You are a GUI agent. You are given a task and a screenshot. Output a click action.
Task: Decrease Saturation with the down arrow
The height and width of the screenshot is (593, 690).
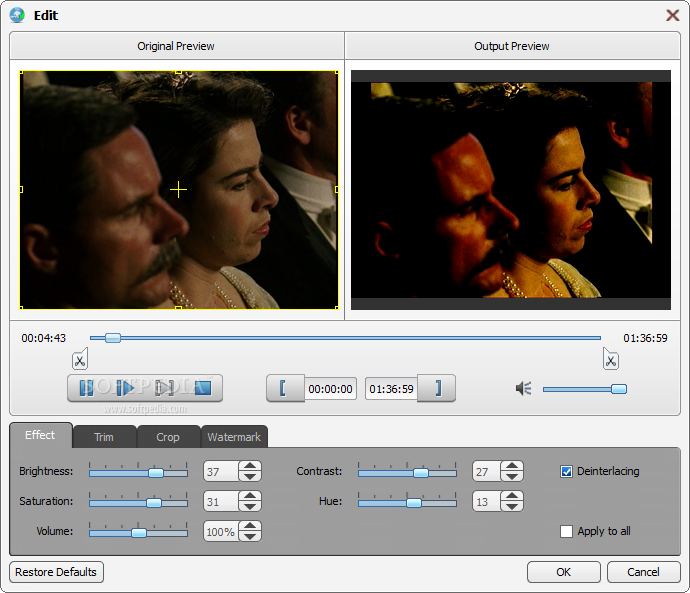click(250, 506)
